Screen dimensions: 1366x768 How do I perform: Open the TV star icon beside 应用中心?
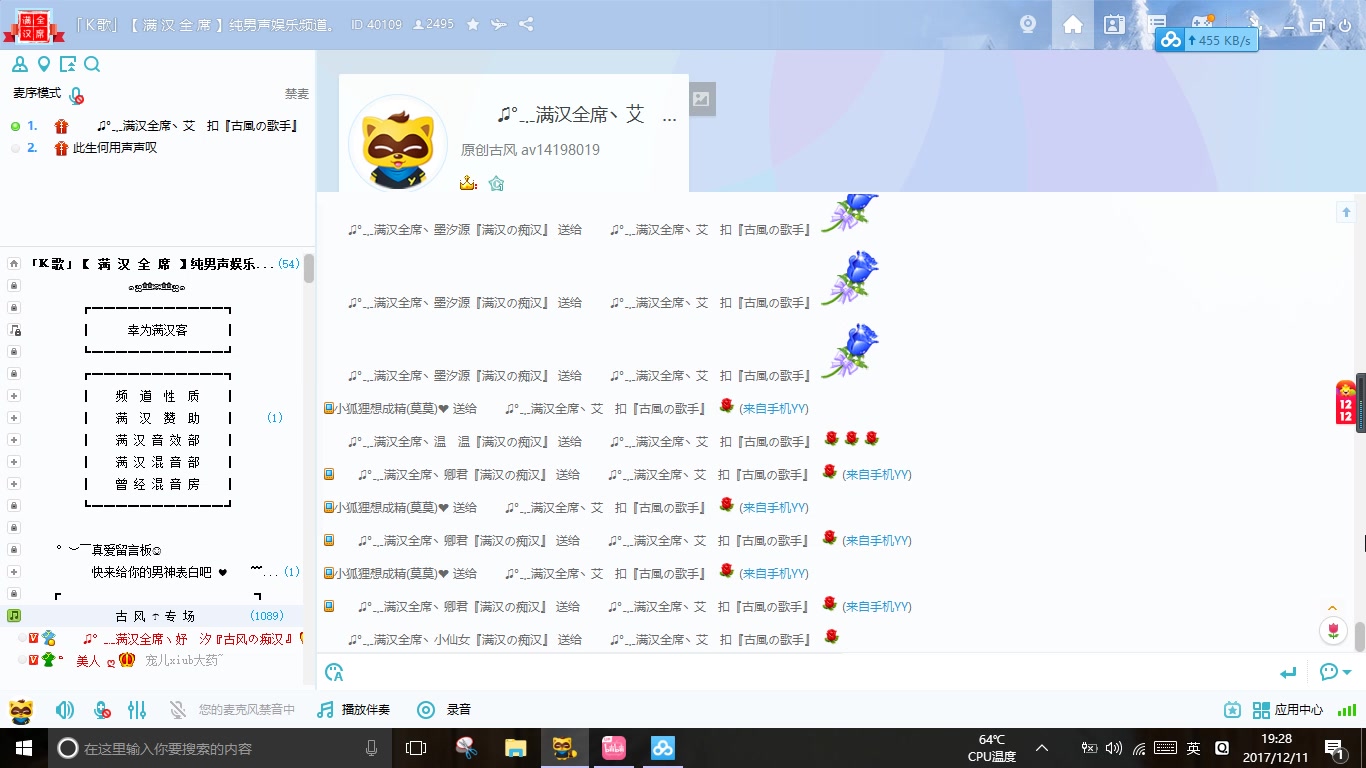point(1233,710)
